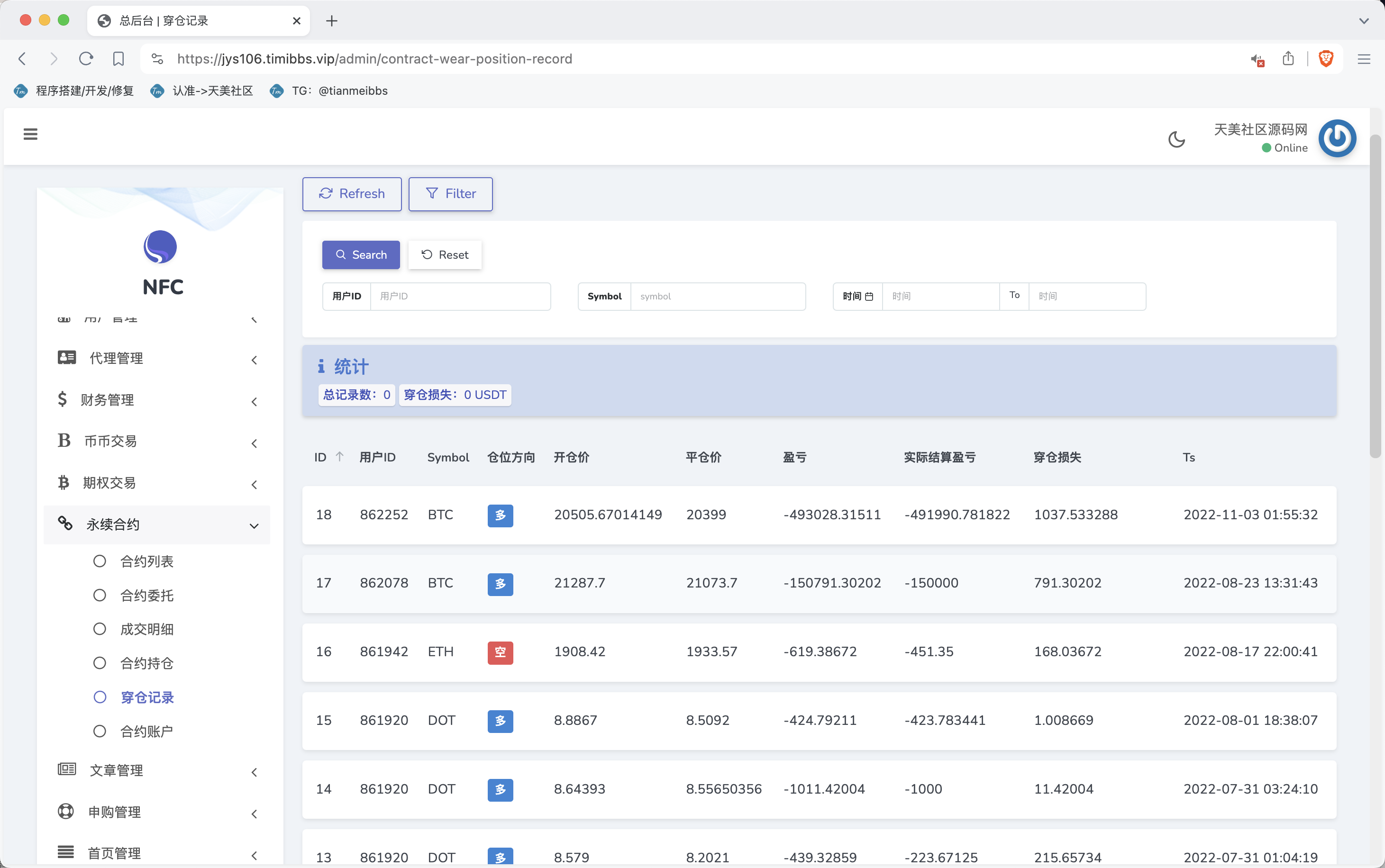Sort table by ID arrow icon

339,457
